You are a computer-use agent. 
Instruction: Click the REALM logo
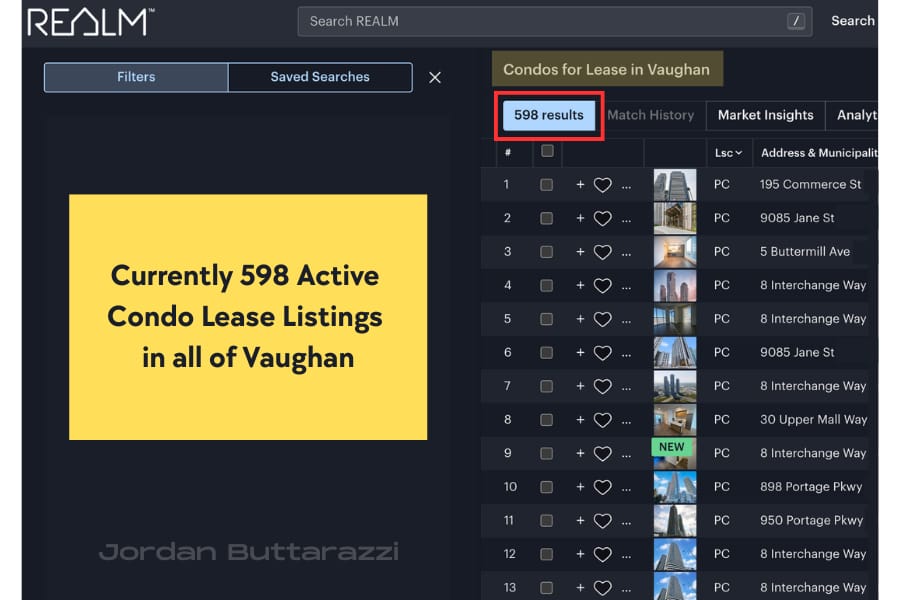[90, 22]
